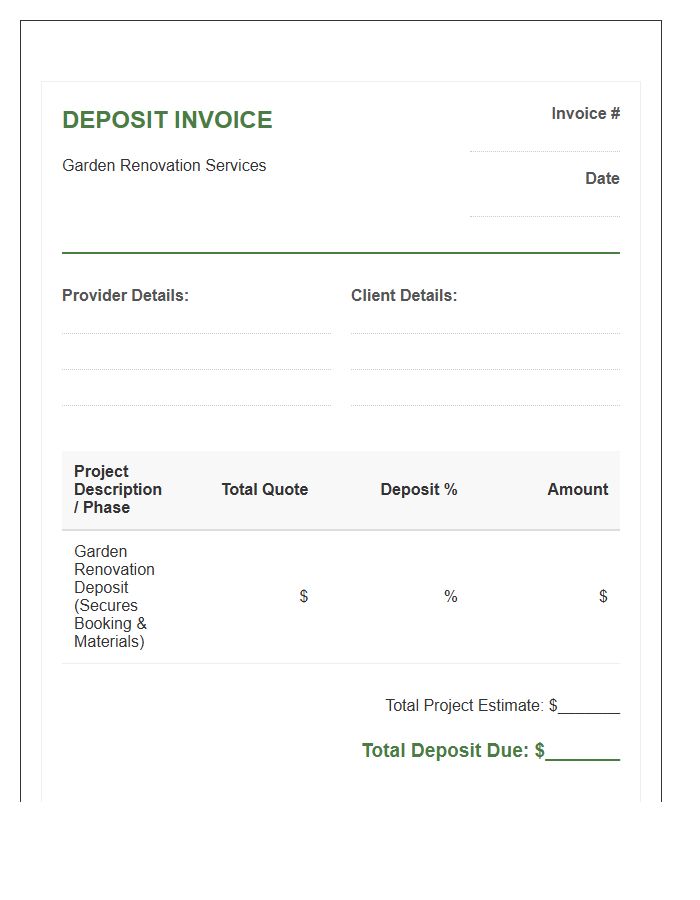Click the Garden Renovation Deposit description cell
700x900 pixels.
point(114,596)
